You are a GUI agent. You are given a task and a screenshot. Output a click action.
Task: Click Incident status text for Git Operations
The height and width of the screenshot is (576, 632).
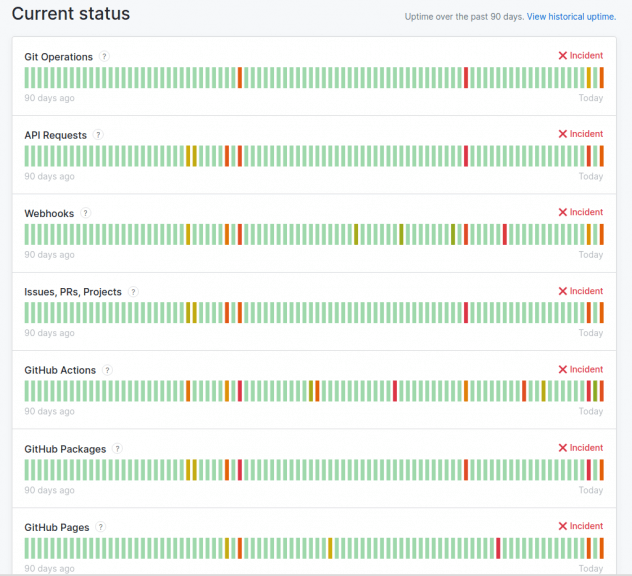pos(586,56)
